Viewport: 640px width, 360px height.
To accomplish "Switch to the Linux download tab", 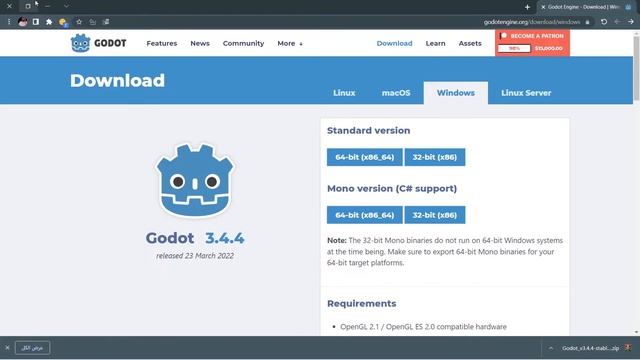I will tap(344, 93).
